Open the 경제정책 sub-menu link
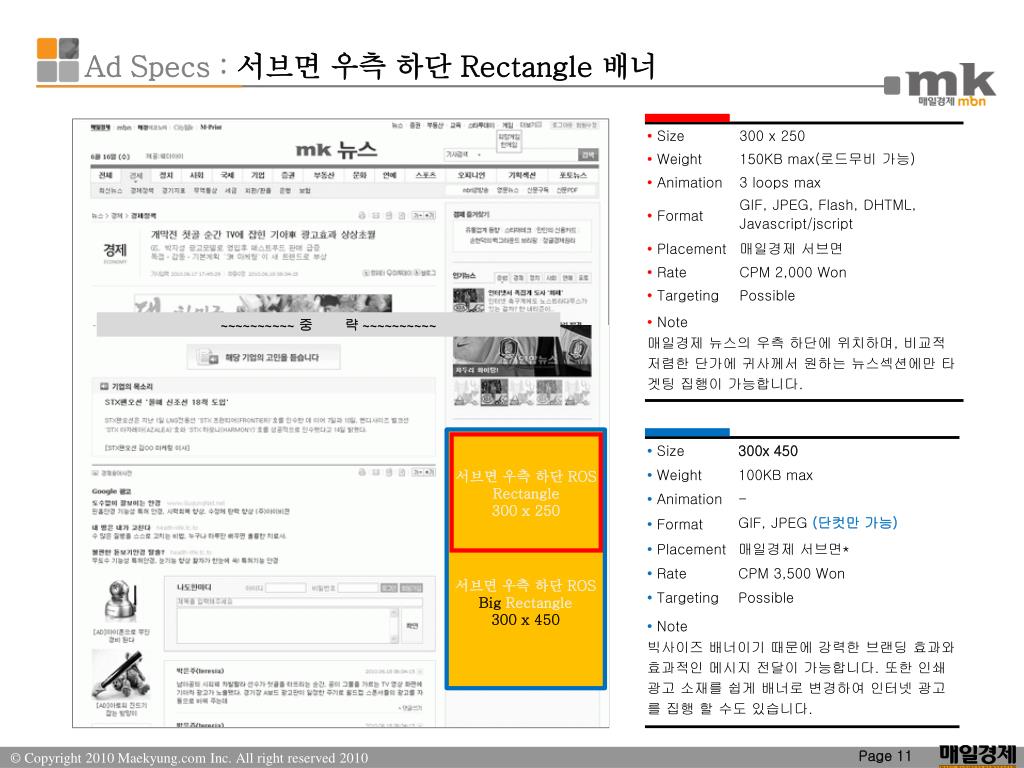Screen dimensions: 1024x768 pos(142,191)
